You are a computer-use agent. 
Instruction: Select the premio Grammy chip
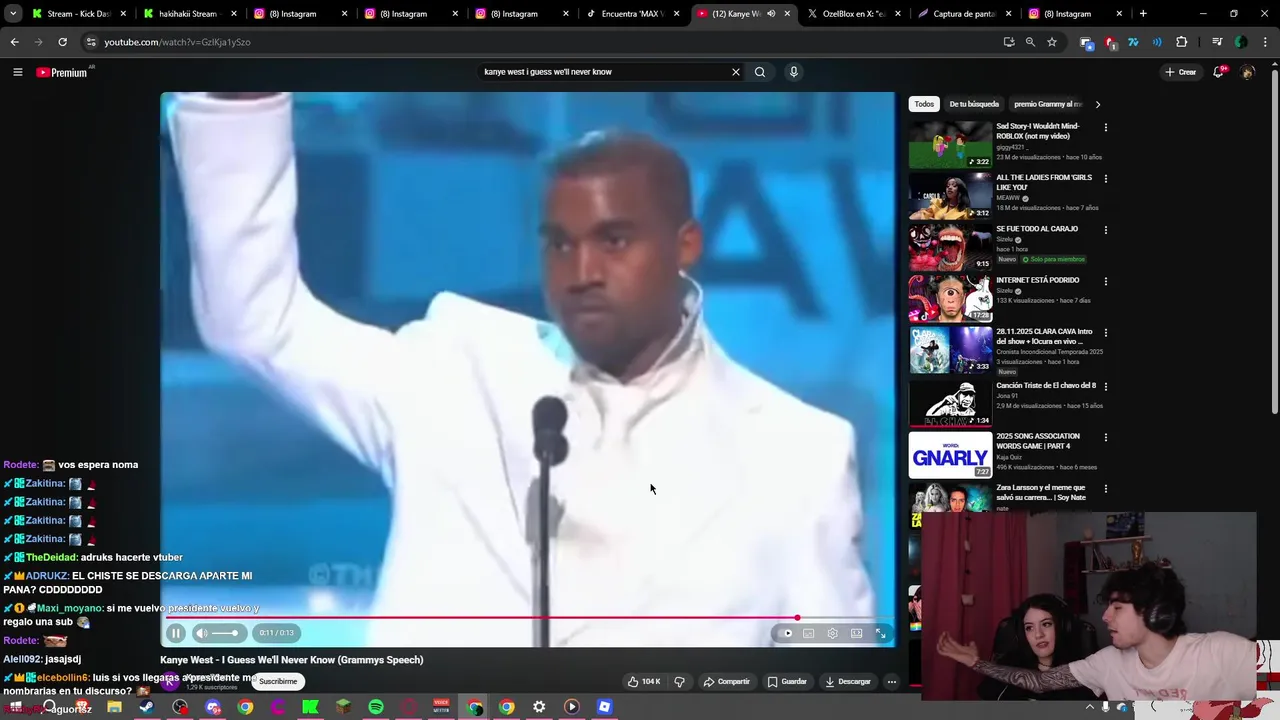1047,104
